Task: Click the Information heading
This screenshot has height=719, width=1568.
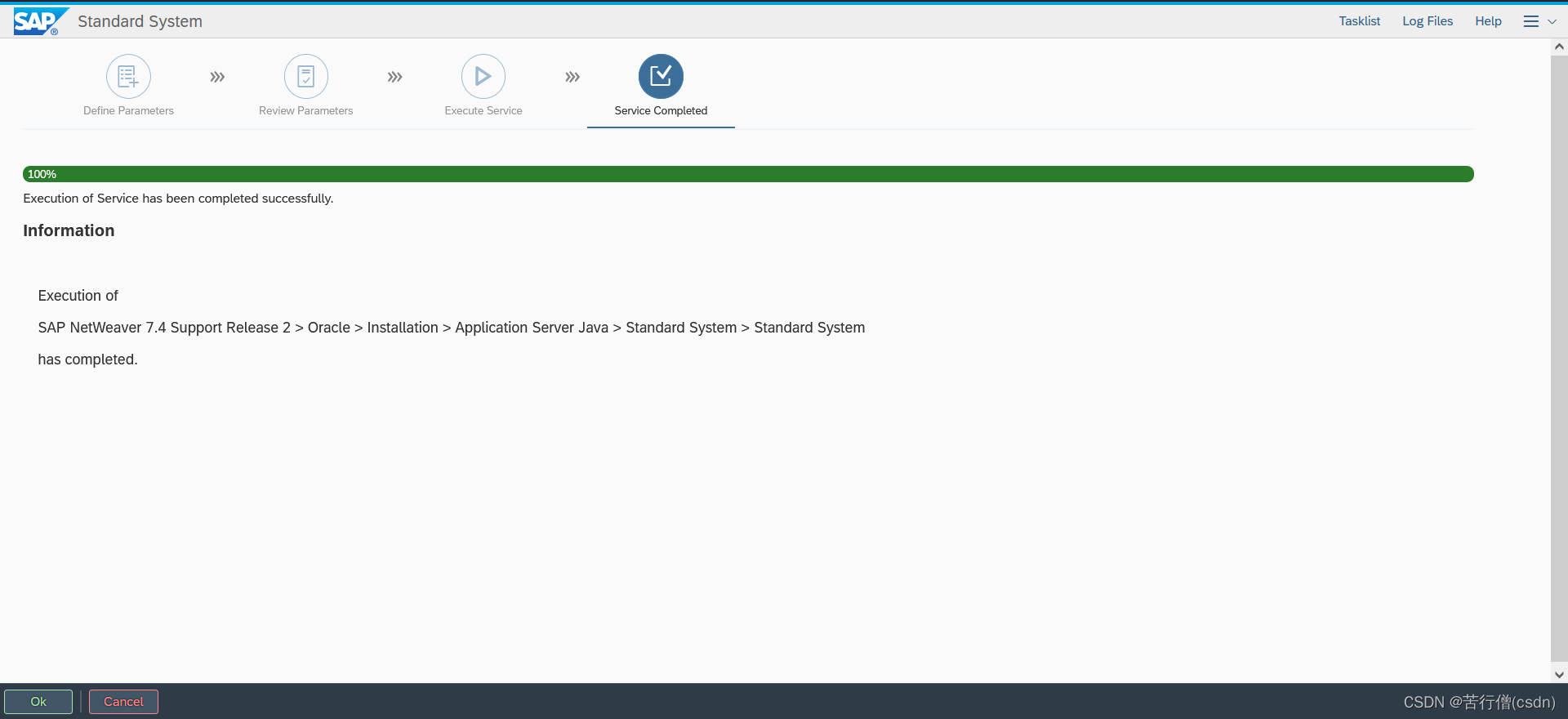Action: pos(69,230)
